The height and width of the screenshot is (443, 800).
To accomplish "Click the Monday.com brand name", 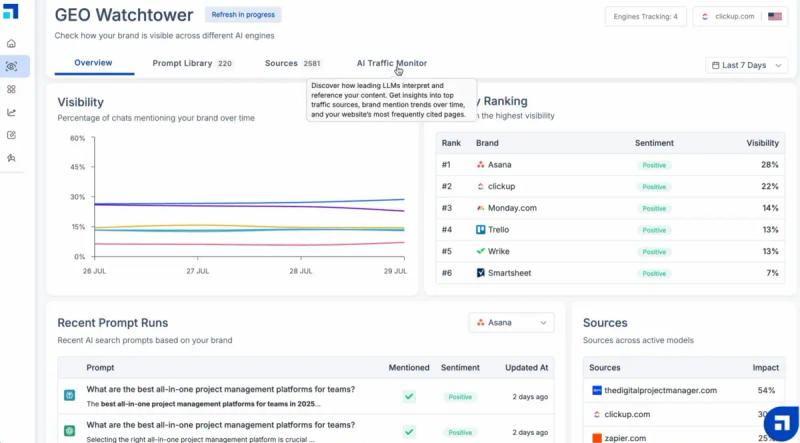I will (x=512, y=208).
